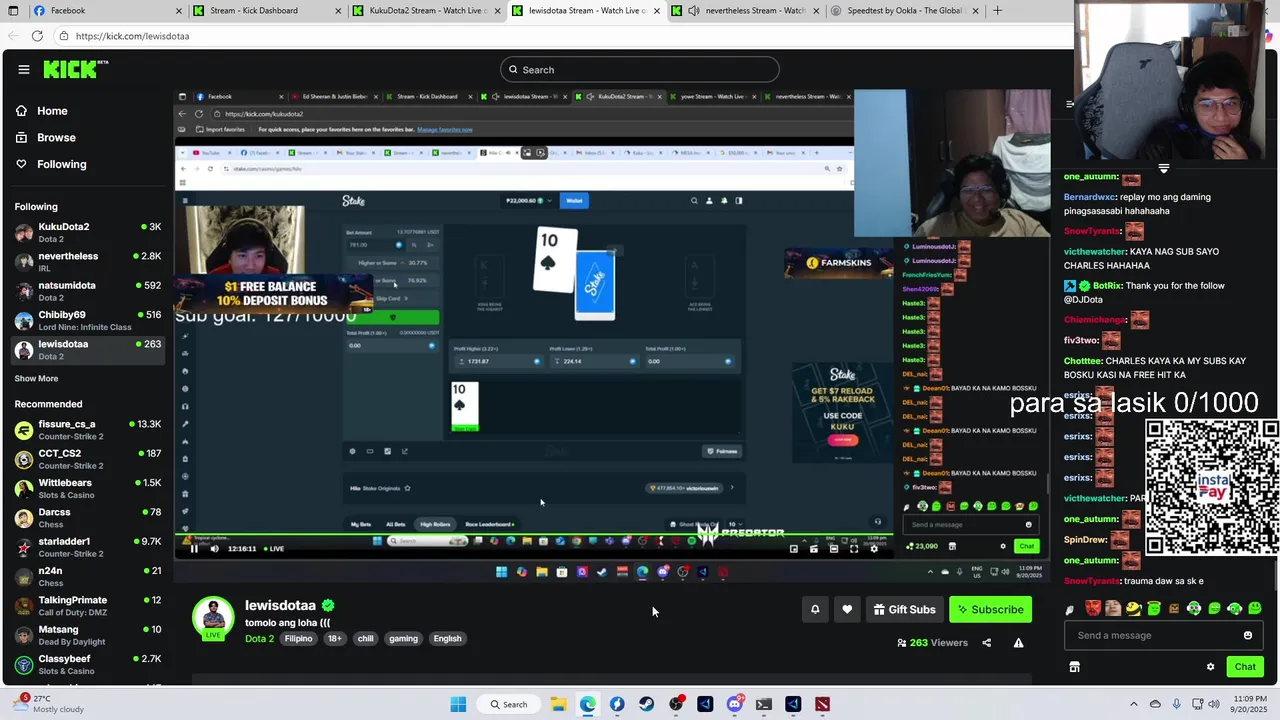The height and width of the screenshot is (720, 1280).
Task: Open KukuDota2 channel from Following
Action: [88, 233]
